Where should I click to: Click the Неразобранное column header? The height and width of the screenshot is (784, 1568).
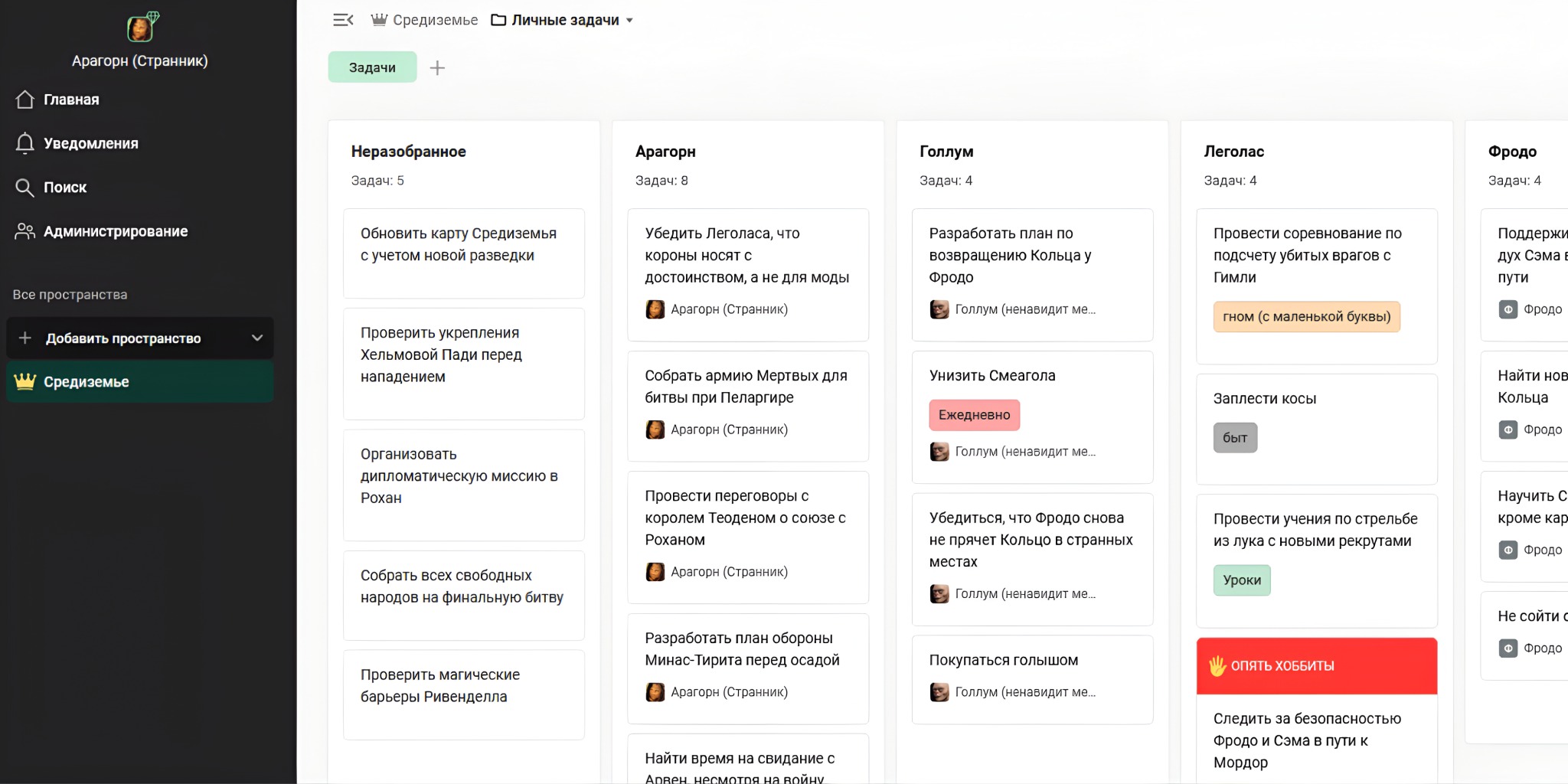tap(409, 152)
